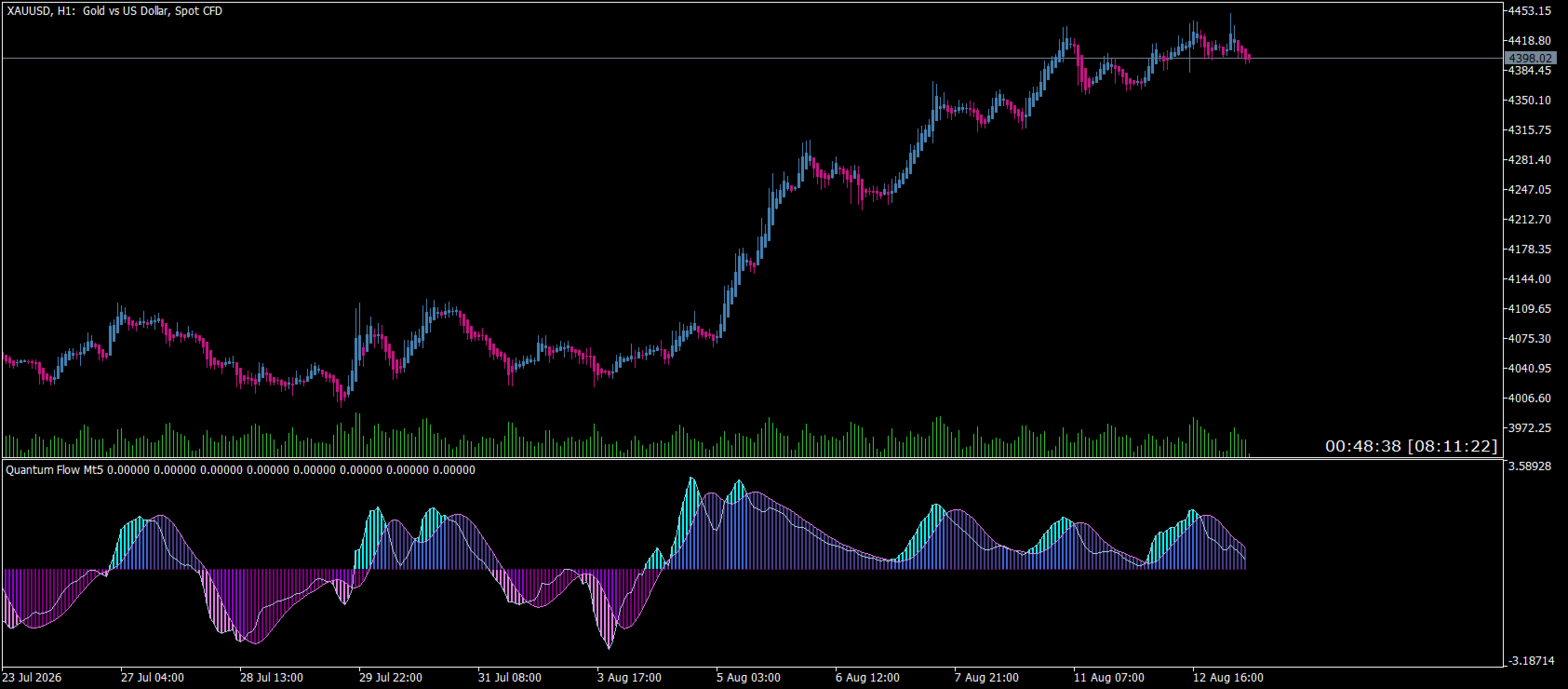Select the current price tag 4398.02

point(1531,58)
